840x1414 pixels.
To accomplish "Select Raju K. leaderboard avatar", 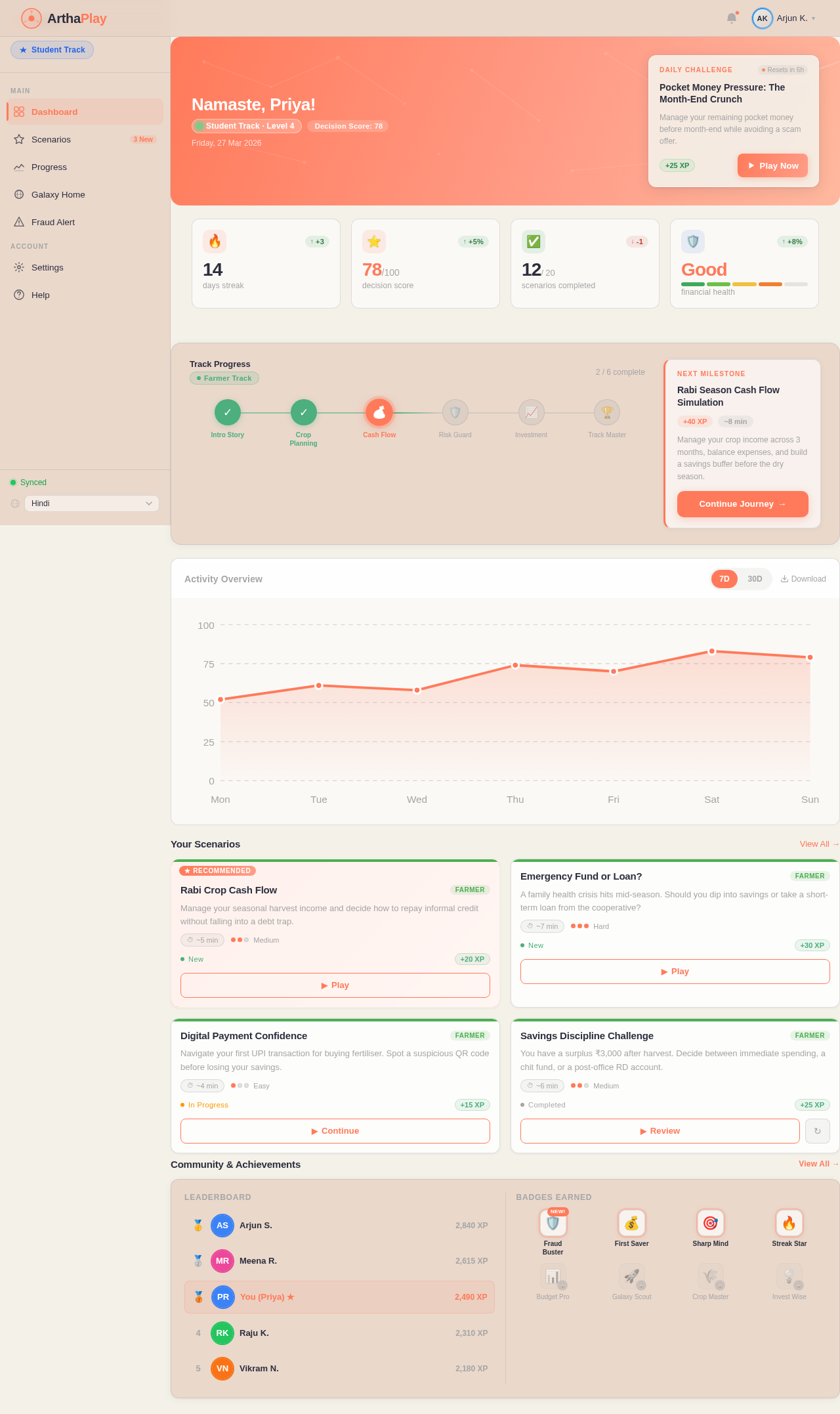I will click(x=222, y=1333).
